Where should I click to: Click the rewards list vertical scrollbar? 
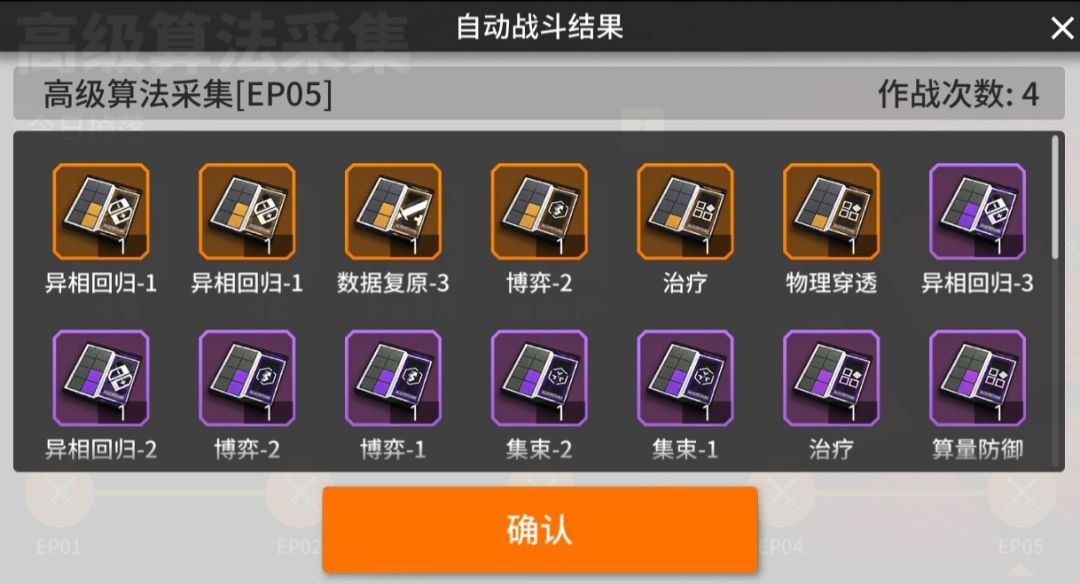coord(1055,197)
